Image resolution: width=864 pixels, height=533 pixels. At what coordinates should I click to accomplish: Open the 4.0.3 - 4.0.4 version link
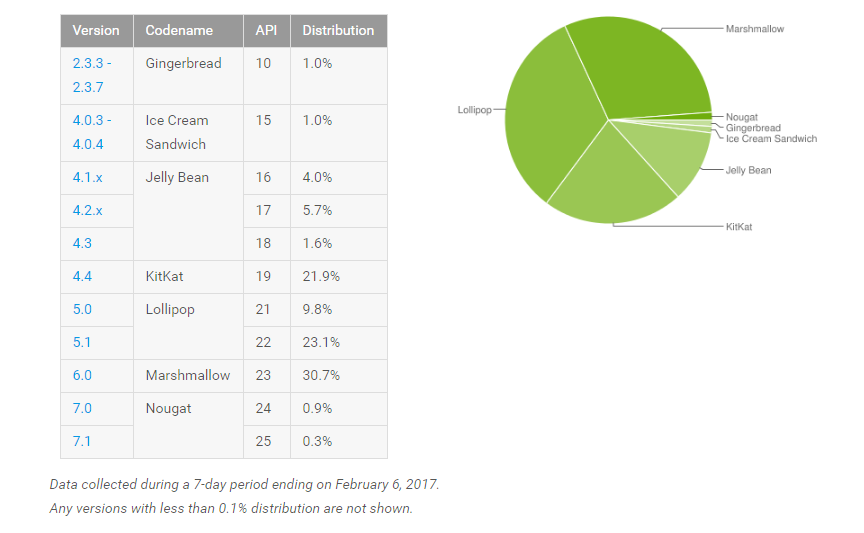pyautogui.click(x=92, y=132)
